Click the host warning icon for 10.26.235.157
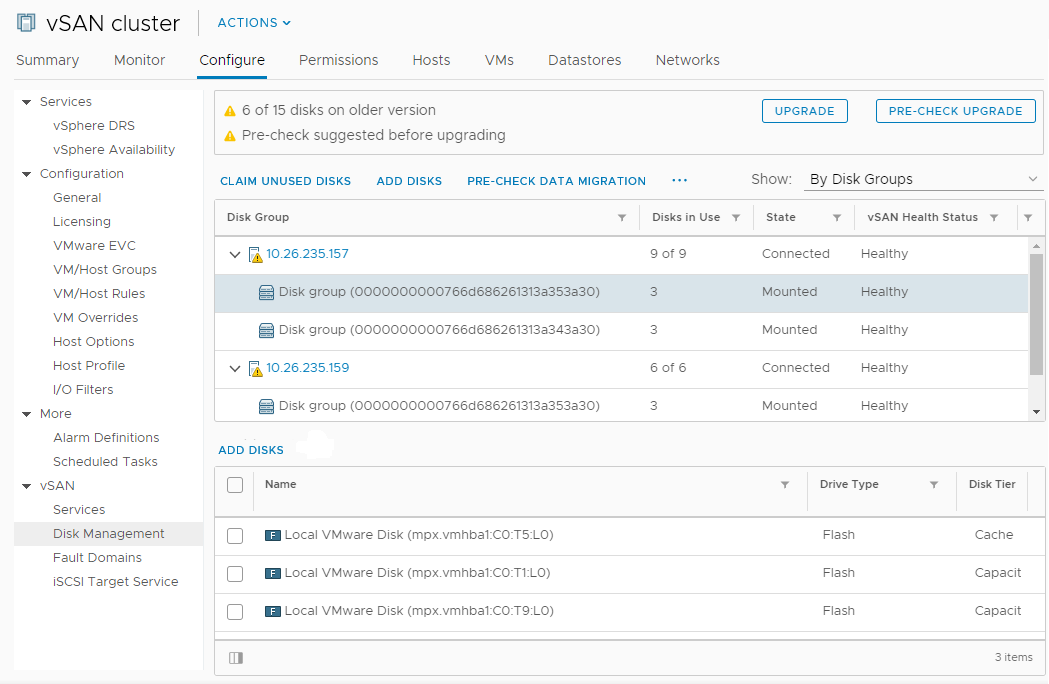 coord(256,255)
